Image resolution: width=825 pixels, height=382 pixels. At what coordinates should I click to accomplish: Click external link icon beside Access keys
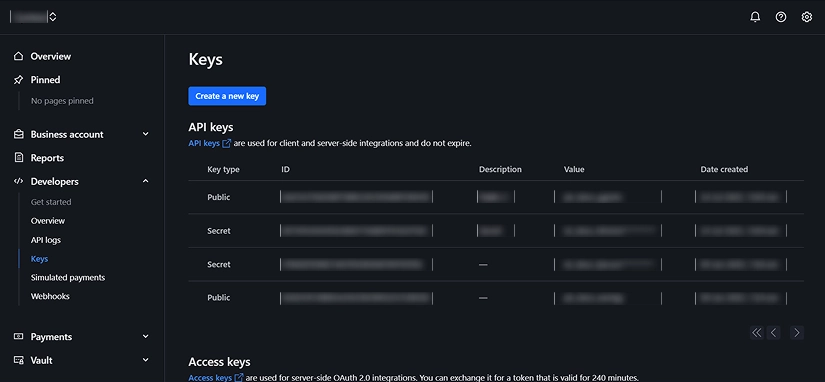239,378
